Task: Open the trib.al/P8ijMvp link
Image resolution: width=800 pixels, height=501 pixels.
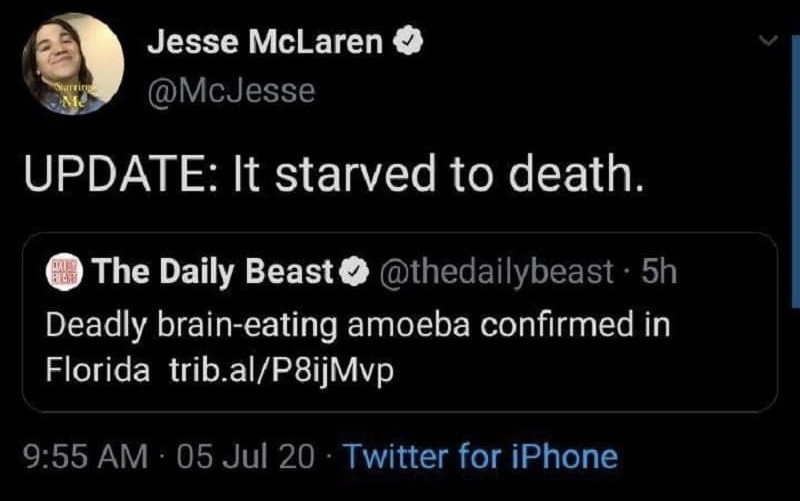Action: click(275, 370)
